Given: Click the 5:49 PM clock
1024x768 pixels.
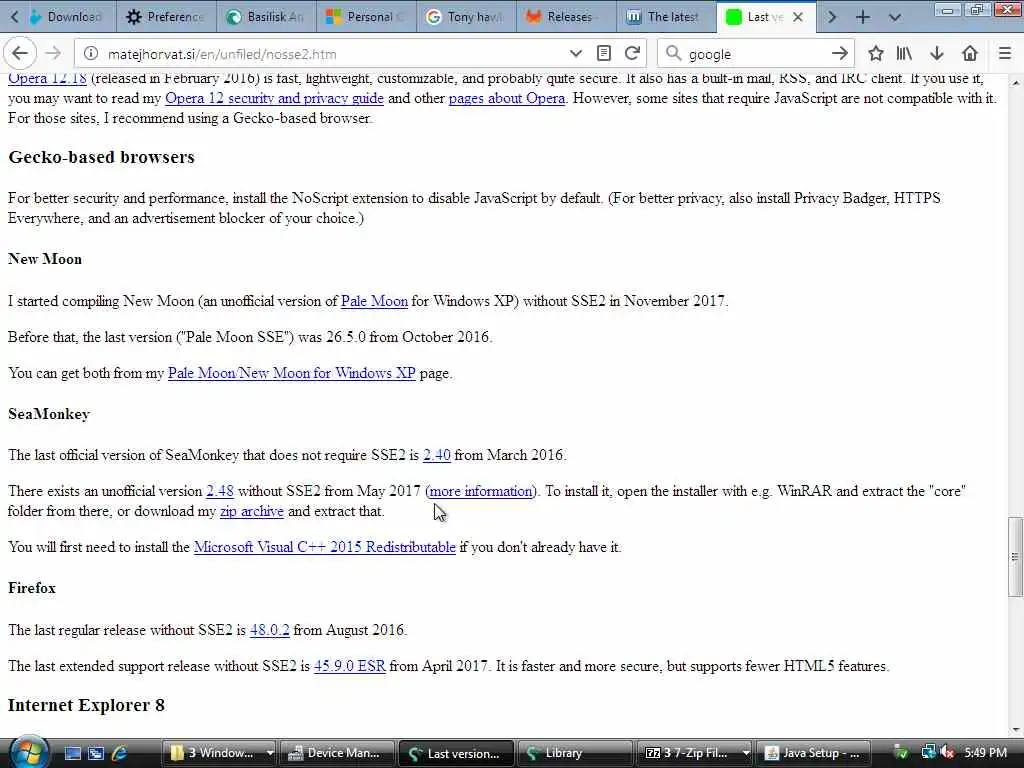Looking at the screenshot, I should [985, 753].
